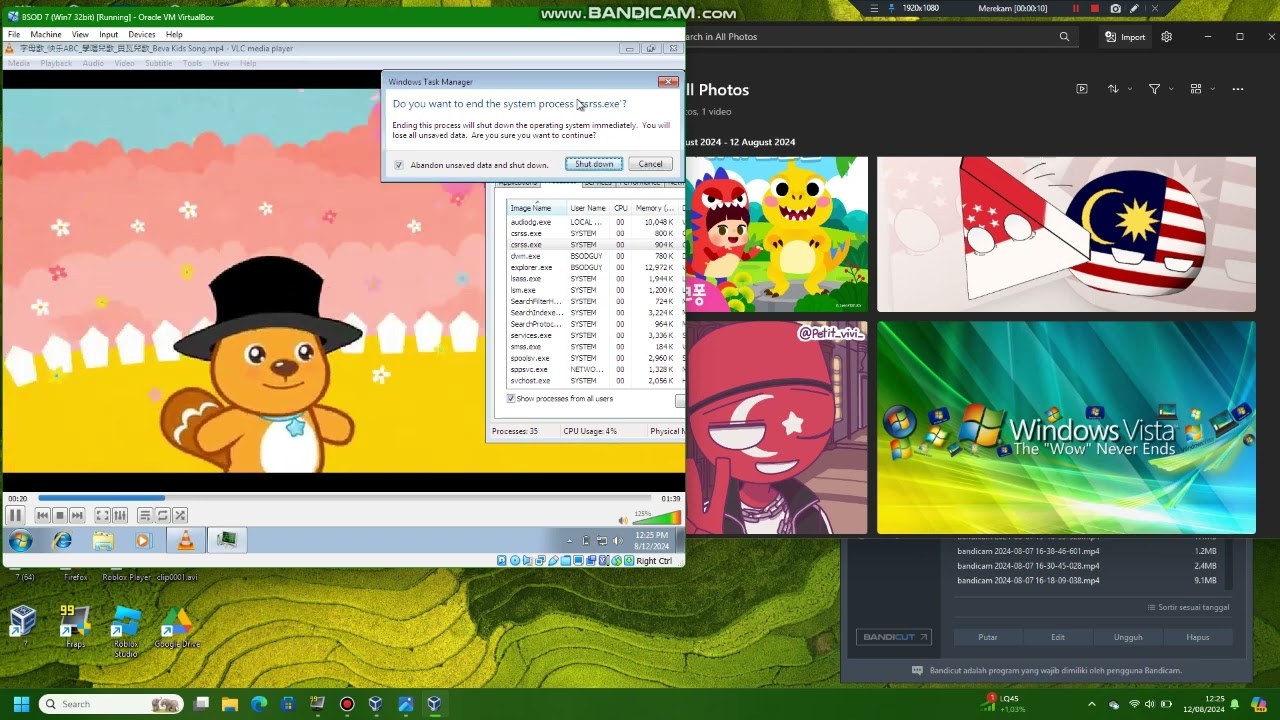Open filter dropdown in Photos
This screenshot has height=720, width=1280.
tap(1160, 89)
